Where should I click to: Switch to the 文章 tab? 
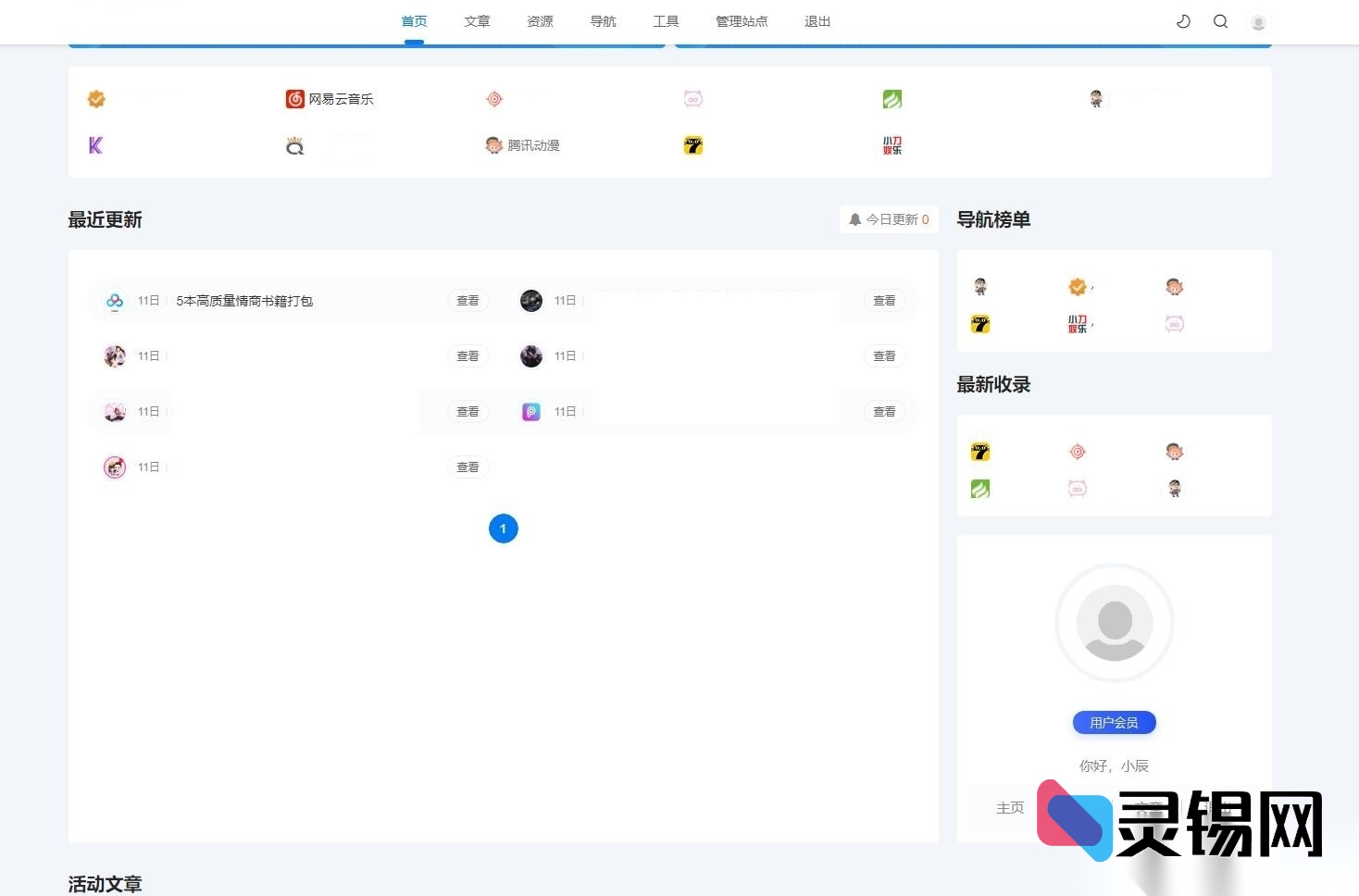pyautogui.click(x=477, y=21)
